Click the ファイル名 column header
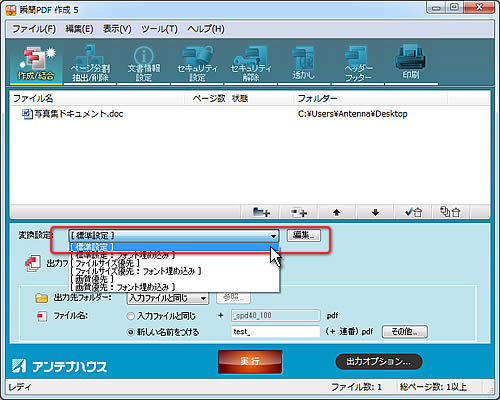This screenshot has width=500, height=400. pos(97,98)
